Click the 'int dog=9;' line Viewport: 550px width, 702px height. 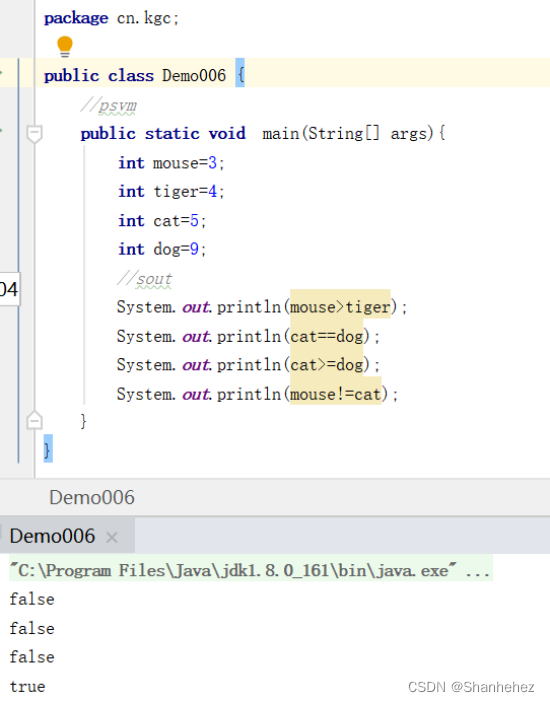click(x=162, y=249)
